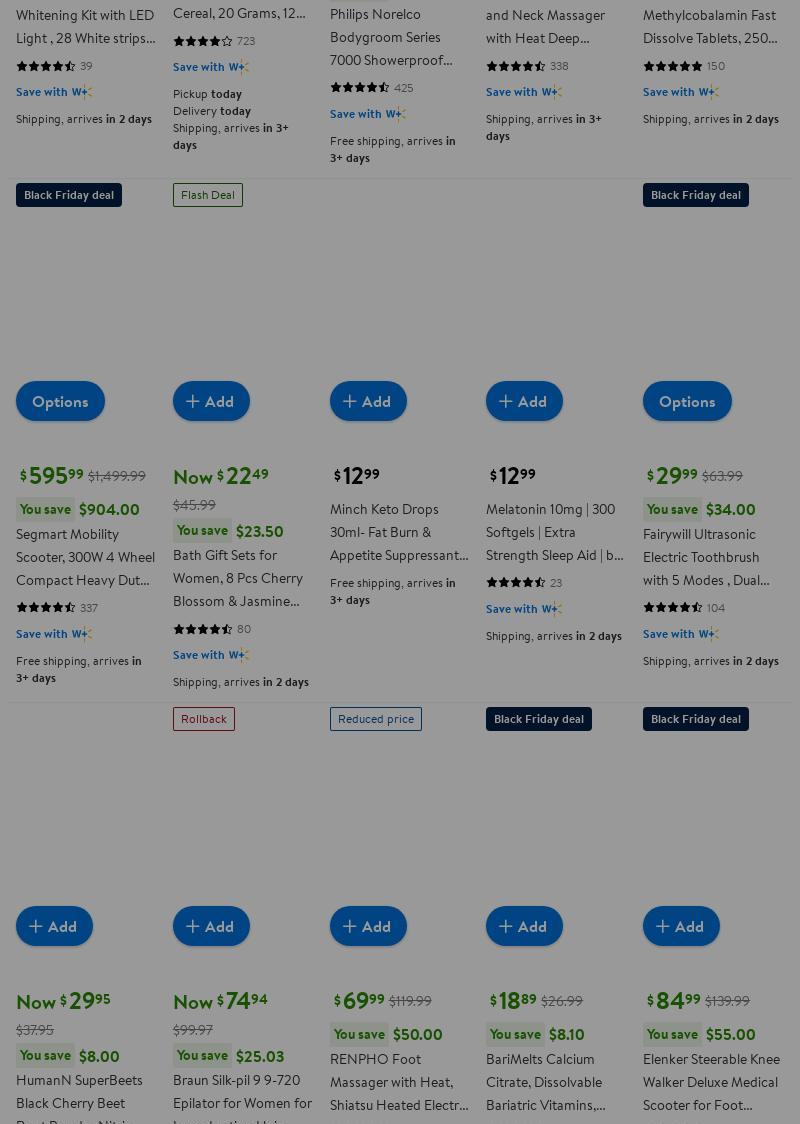Viewport: 800px width, 1124px height.
Task: Add Bath Gift Sets for Women to cart
Action: [211, 401]
